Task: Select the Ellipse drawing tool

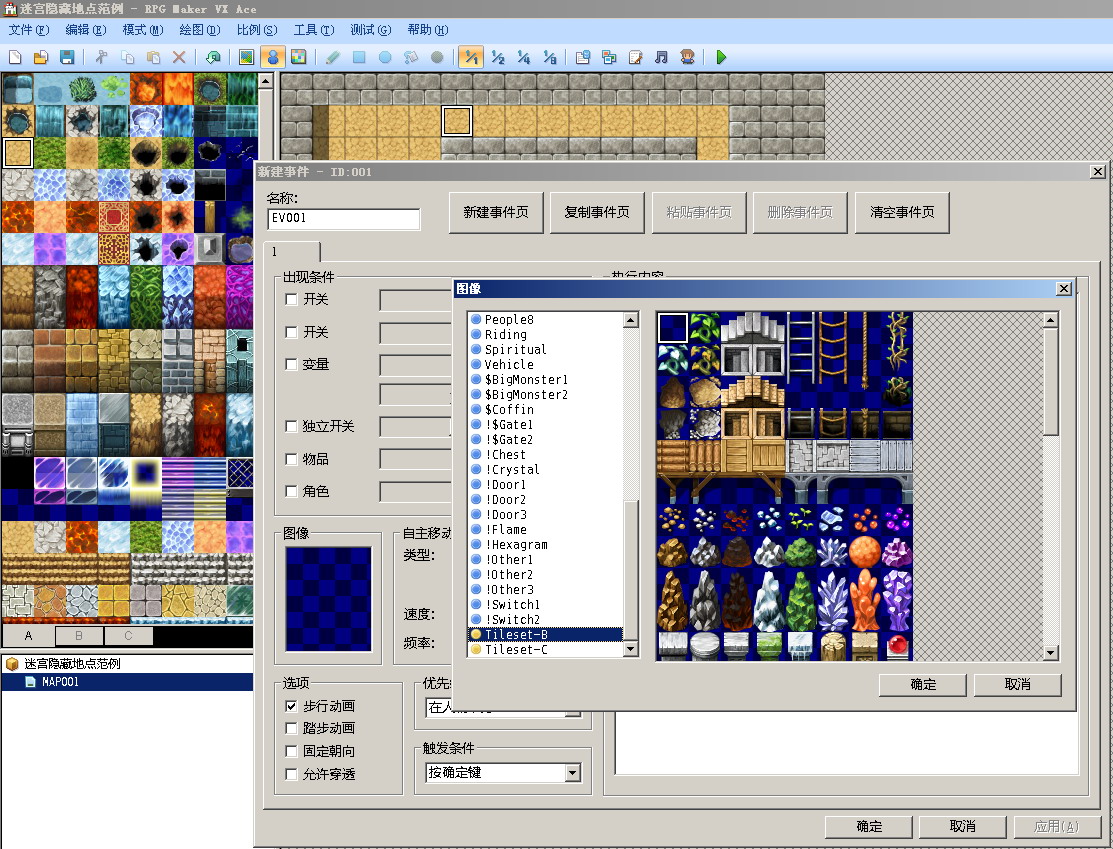Action: coord(385,57)
